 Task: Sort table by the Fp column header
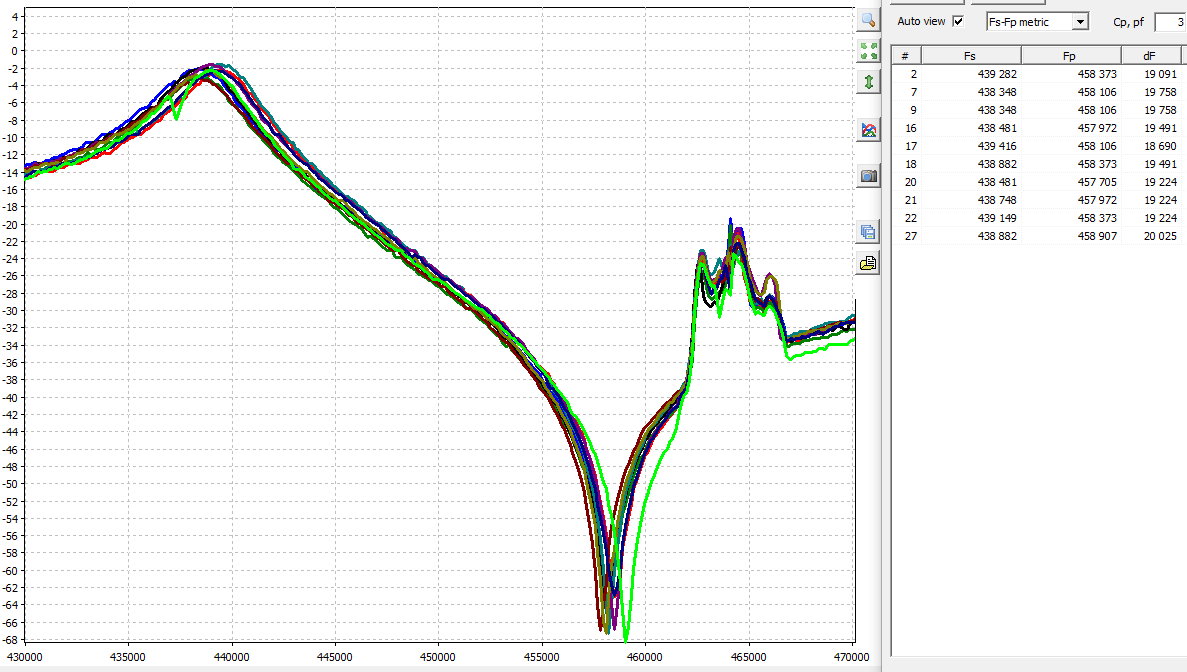click(1070, 55)
